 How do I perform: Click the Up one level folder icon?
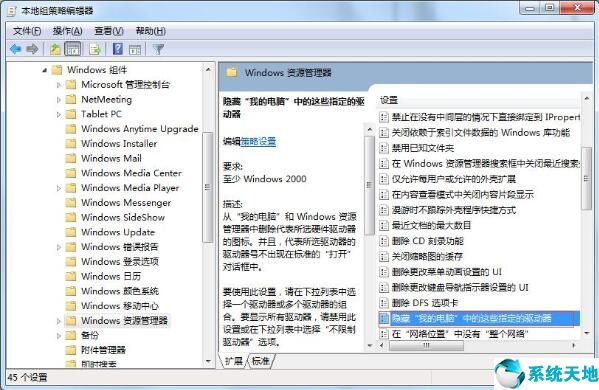pyautogui.click(x=55, y=49)
